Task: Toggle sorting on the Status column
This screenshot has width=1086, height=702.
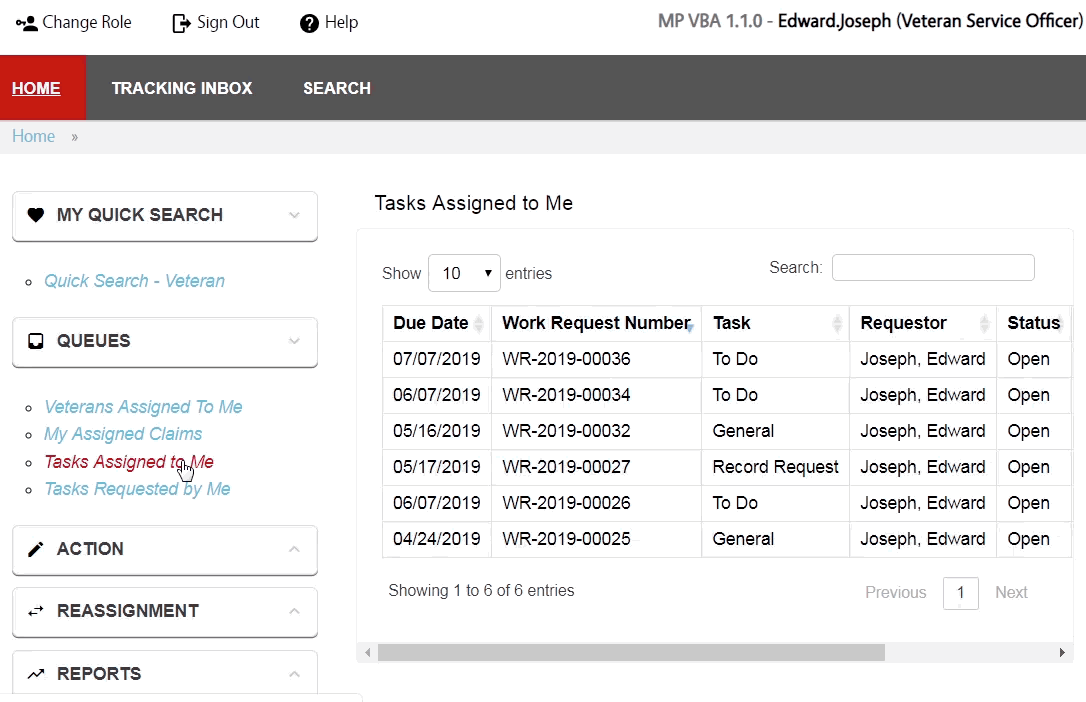Action: 1033,322
